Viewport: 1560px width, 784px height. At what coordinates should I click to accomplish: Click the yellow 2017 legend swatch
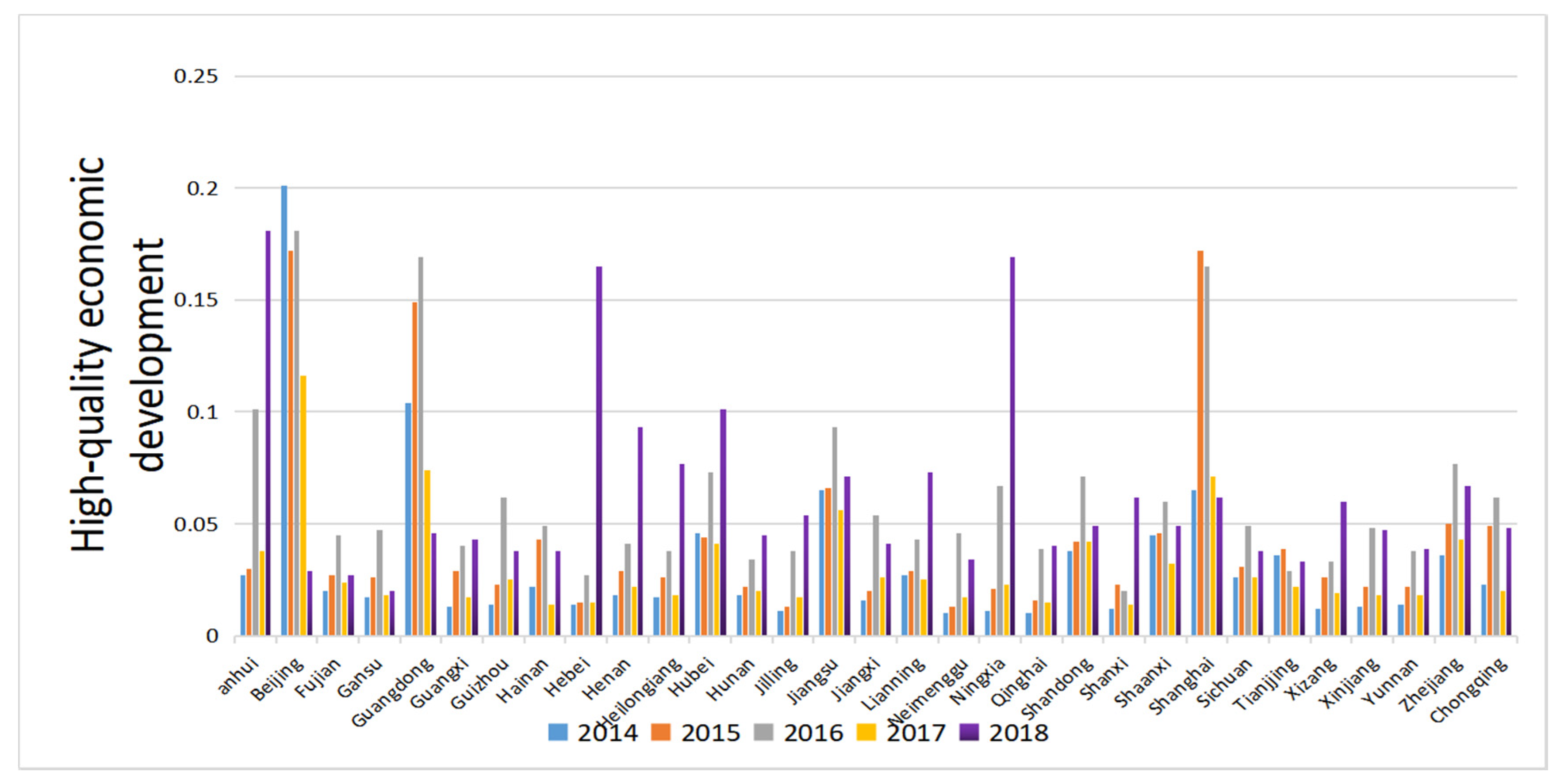tap(866, 732)
